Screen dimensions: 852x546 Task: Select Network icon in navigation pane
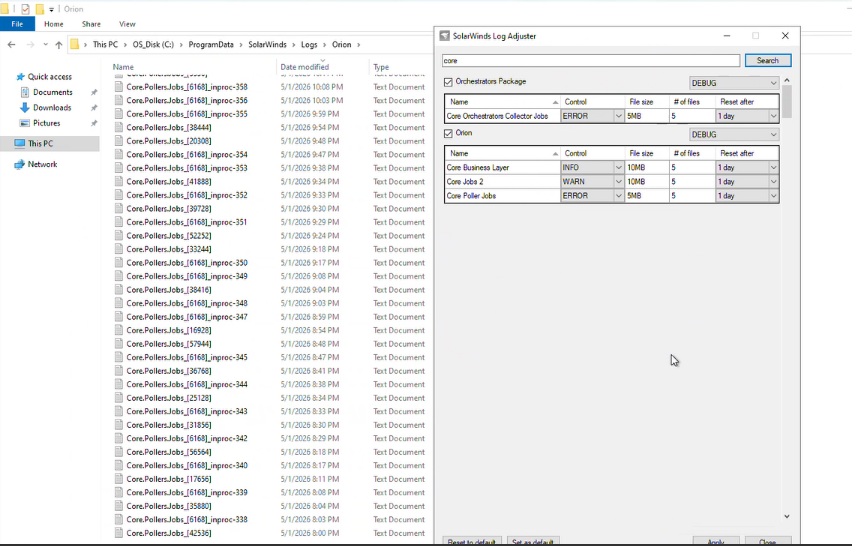(20, 164)
